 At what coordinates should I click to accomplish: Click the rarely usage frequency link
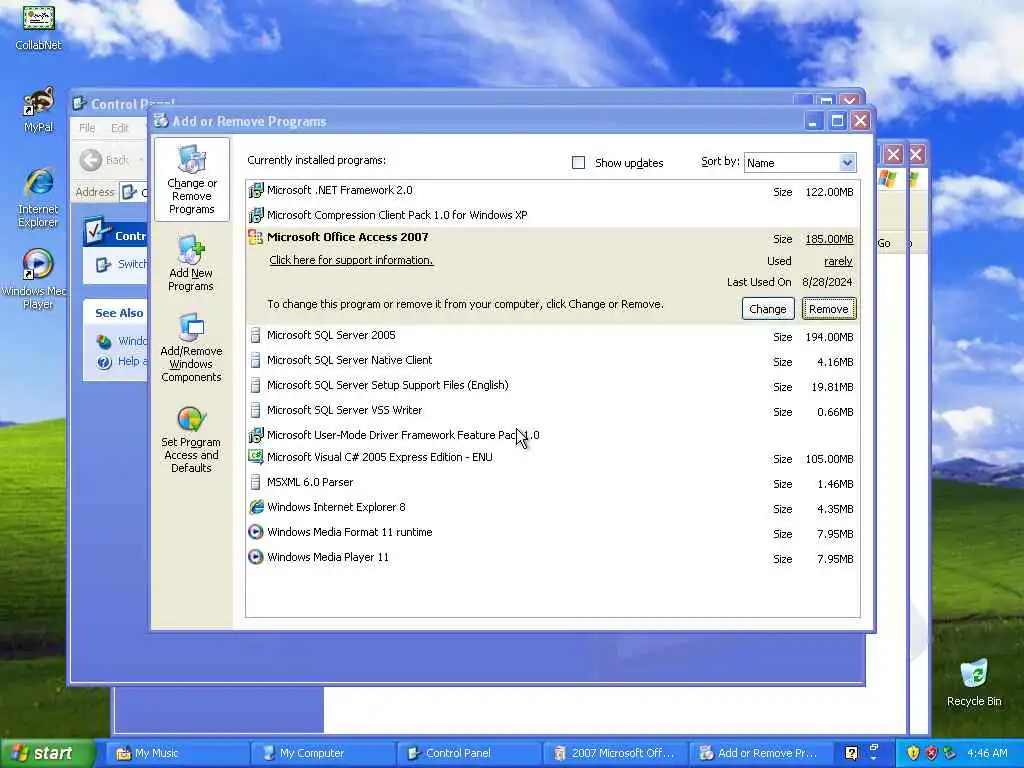pyautogui.click(x=838, y=261)
